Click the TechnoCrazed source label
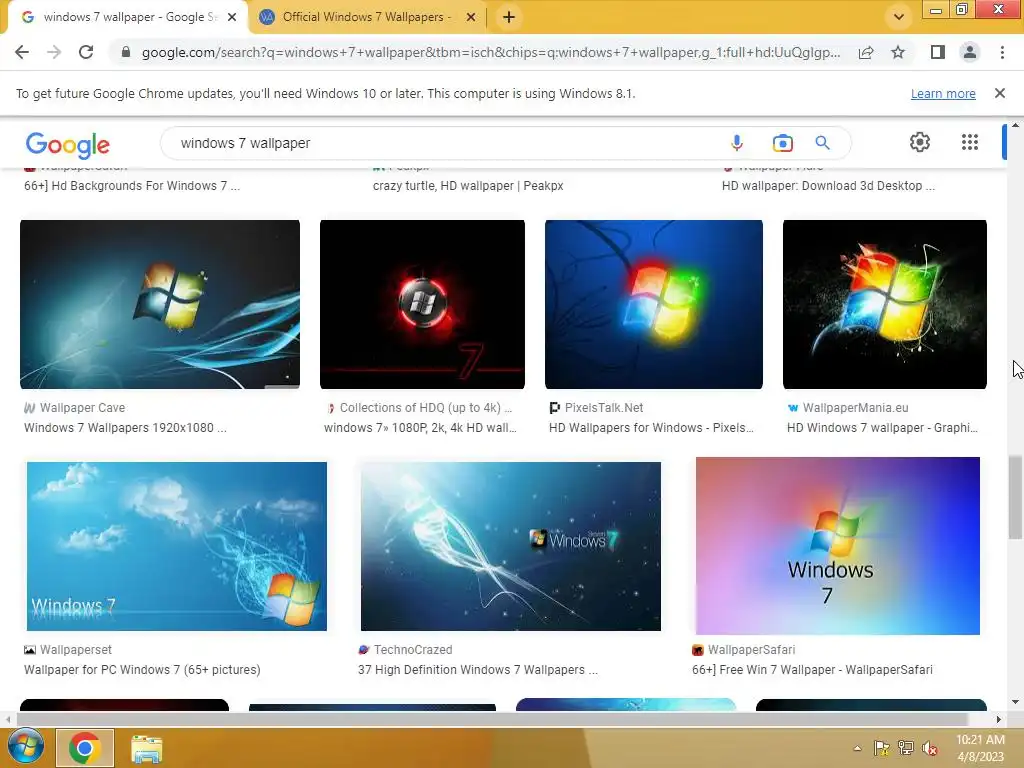This screenshot has width=1024, height=768. coord(413,650)
